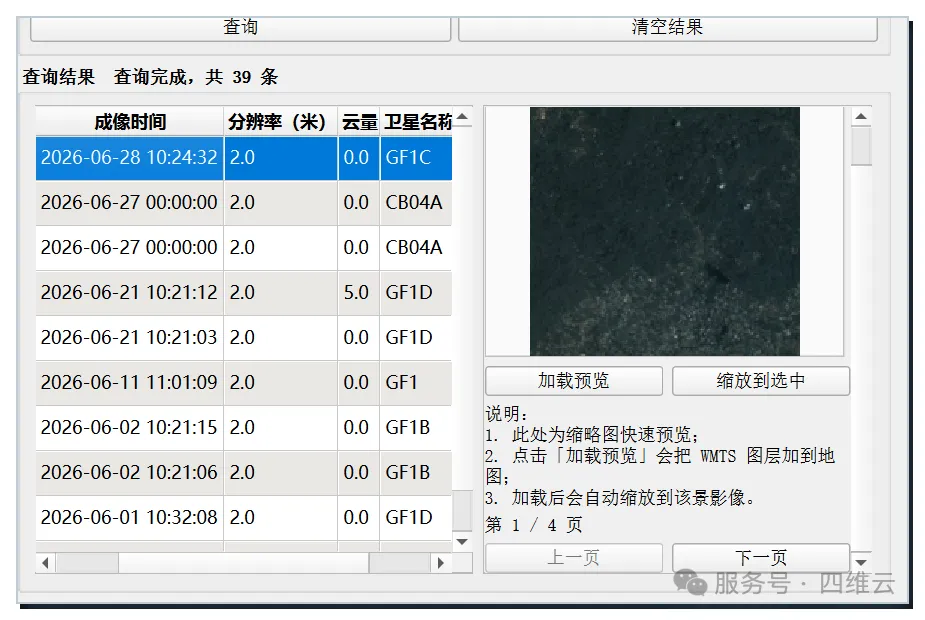
Task: Click table horizontal scrollbar right arrow
Action: (x=440, y=563)
